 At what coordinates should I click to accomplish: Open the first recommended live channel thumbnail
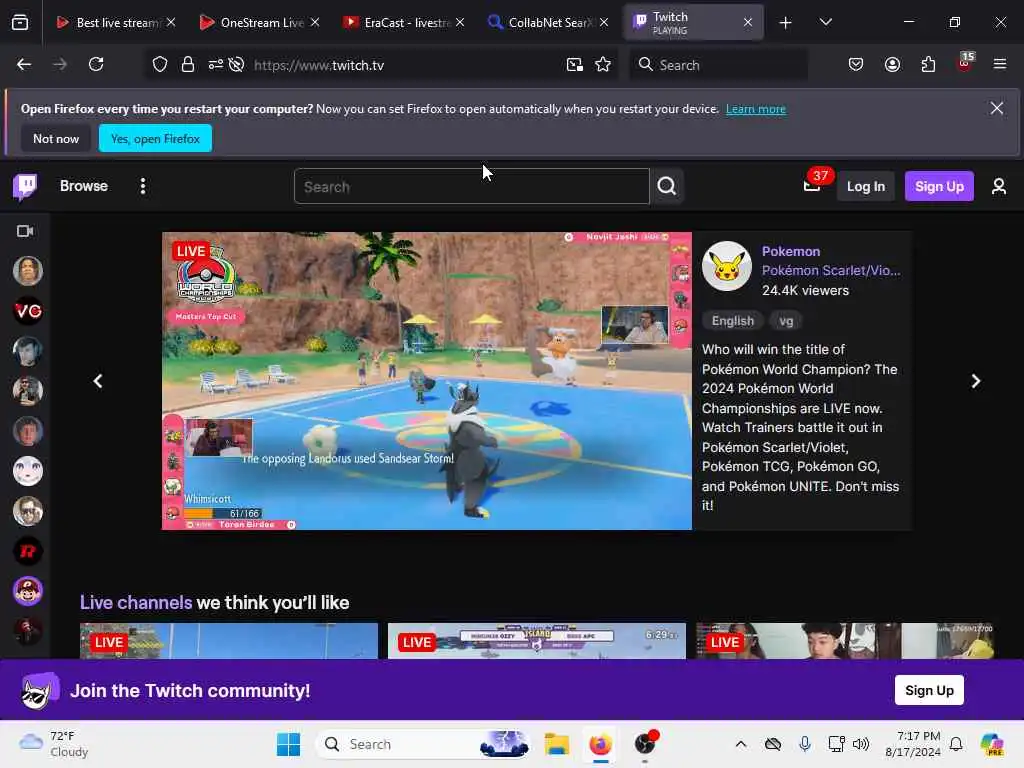229,641
